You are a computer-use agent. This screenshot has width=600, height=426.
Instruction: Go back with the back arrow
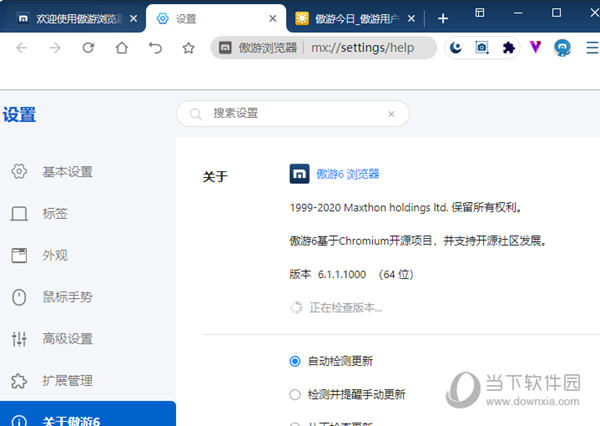pyautogui.click(x=22, y=48)
